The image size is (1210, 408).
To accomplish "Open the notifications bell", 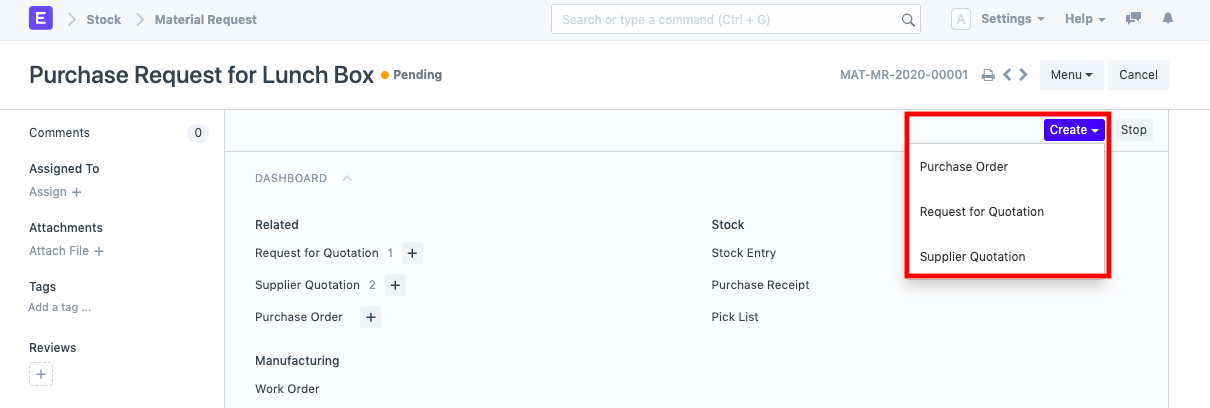I will coord(1167,19).
